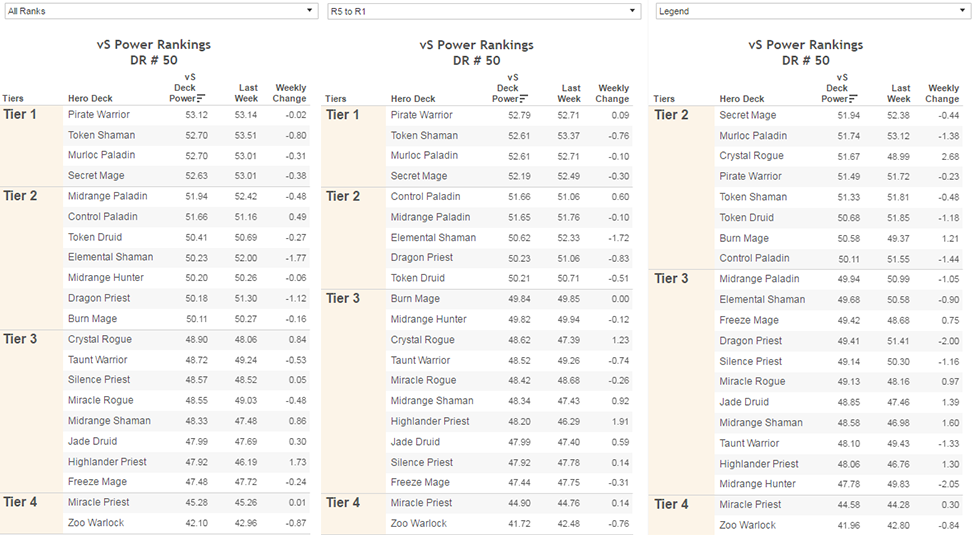The height and width of the screenshot is (535, 977).
Task: Select Crystal Rogue row in Legend table
Action: coord(839,156)
